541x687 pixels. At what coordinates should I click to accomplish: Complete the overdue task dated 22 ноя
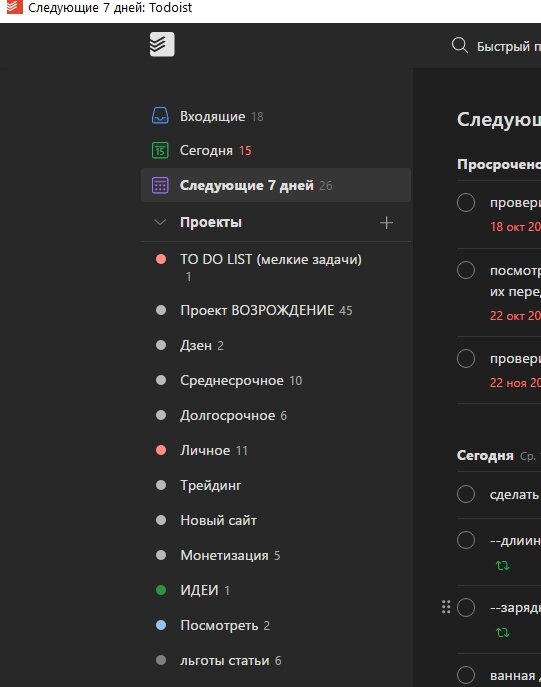pos(466,358)
